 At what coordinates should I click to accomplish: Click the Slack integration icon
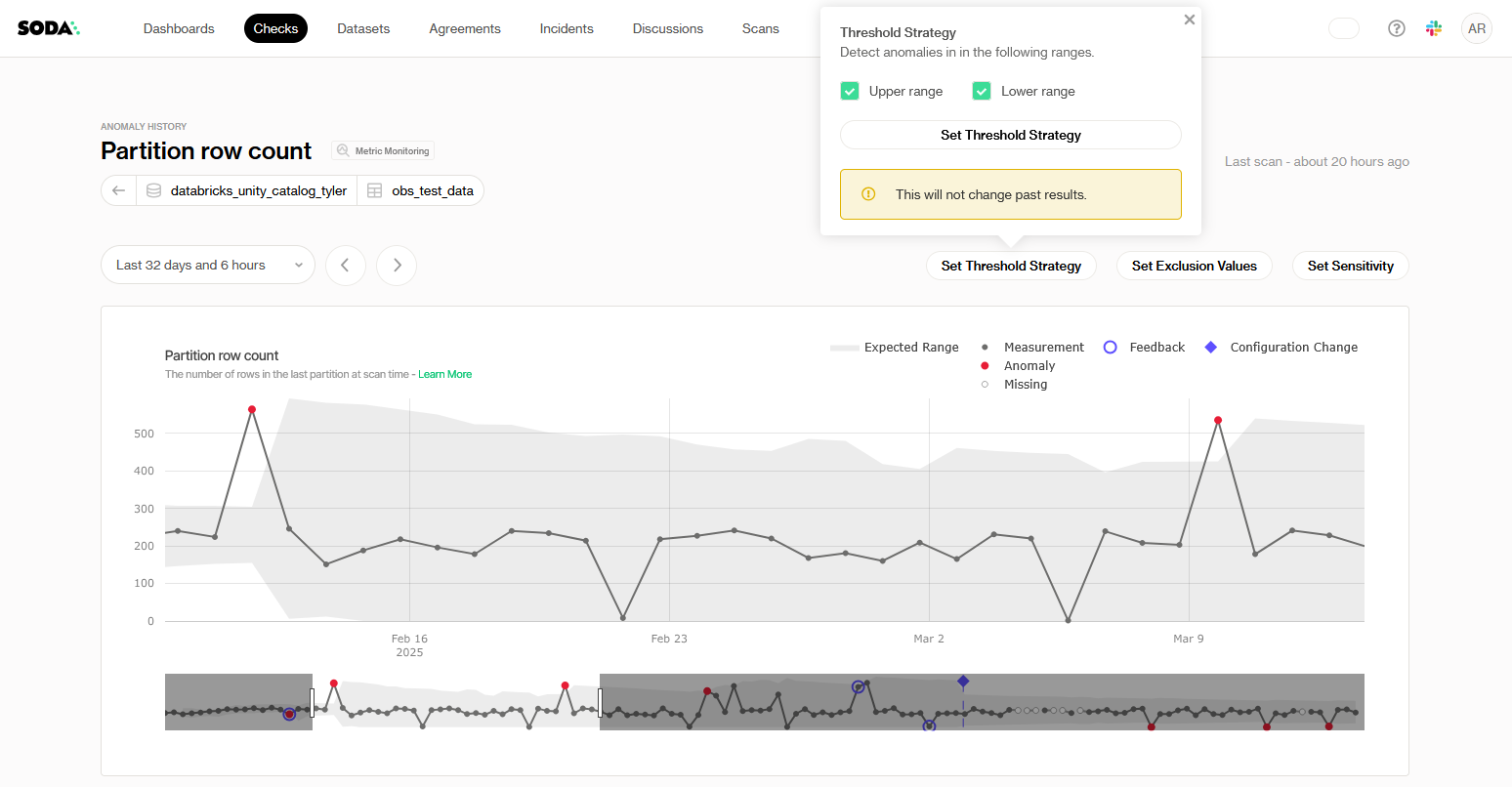[1434, 28]
